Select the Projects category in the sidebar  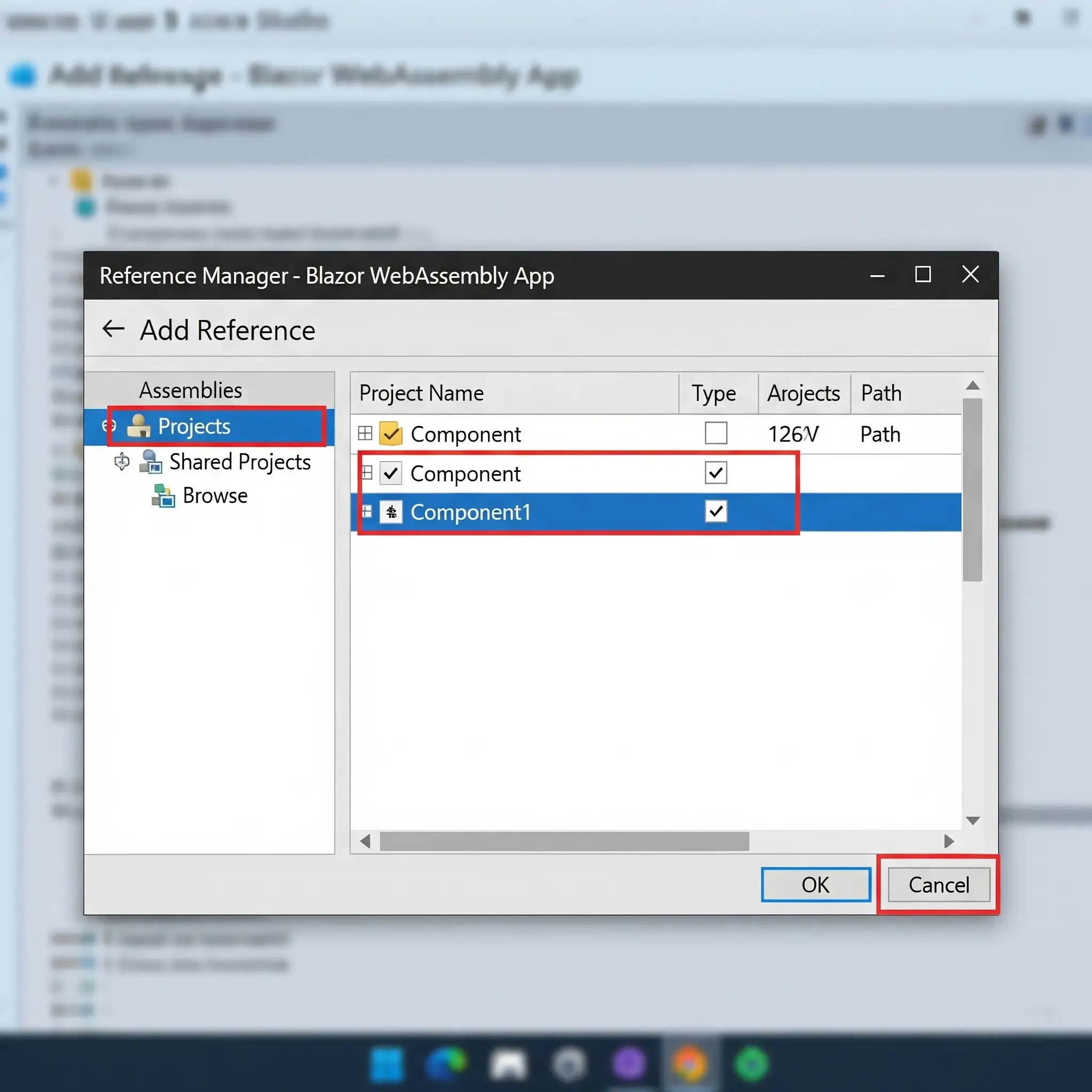click(209, 426)
